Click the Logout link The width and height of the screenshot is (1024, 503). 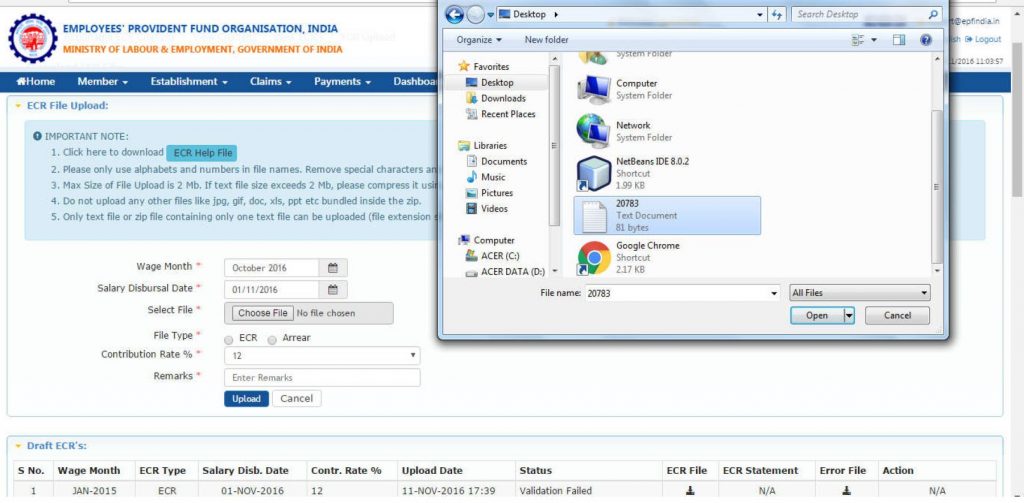983,39
